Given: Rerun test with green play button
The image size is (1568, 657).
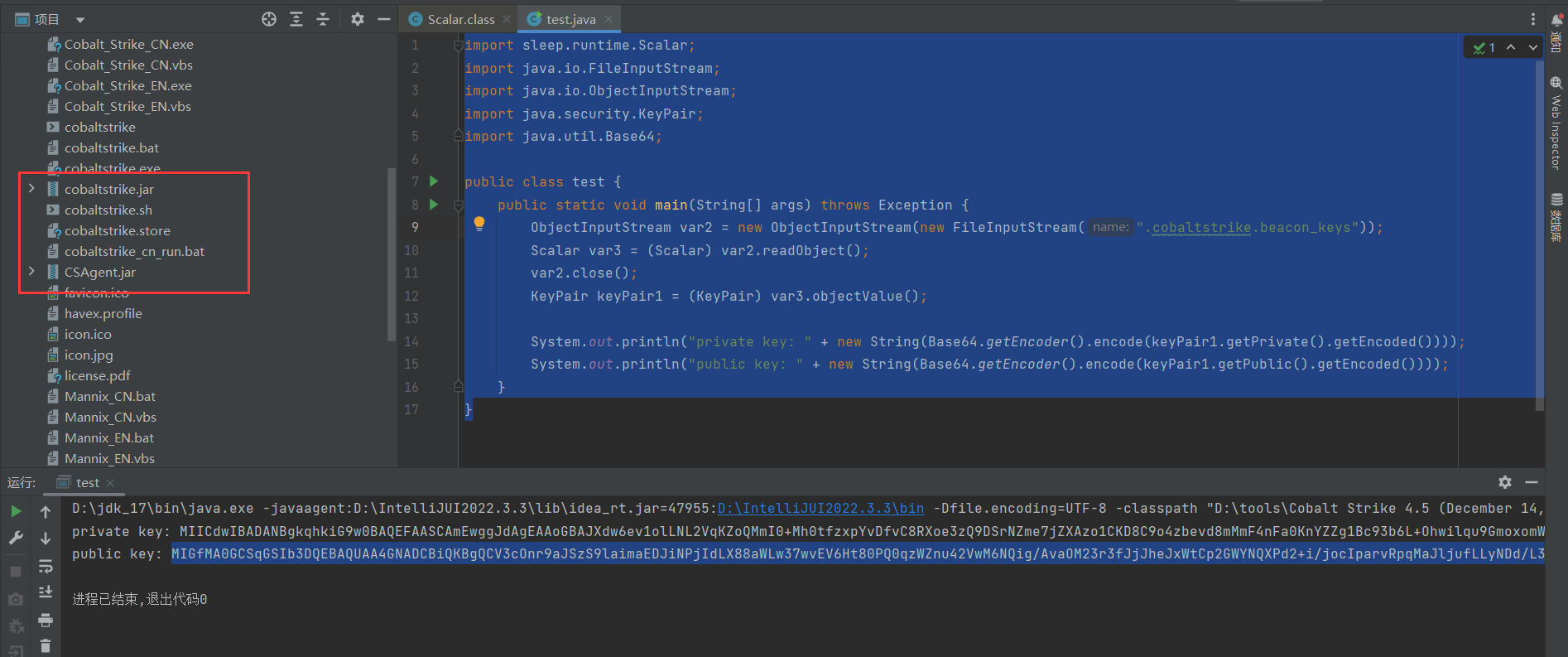Looking at the screenshot, I should [16, 511].
